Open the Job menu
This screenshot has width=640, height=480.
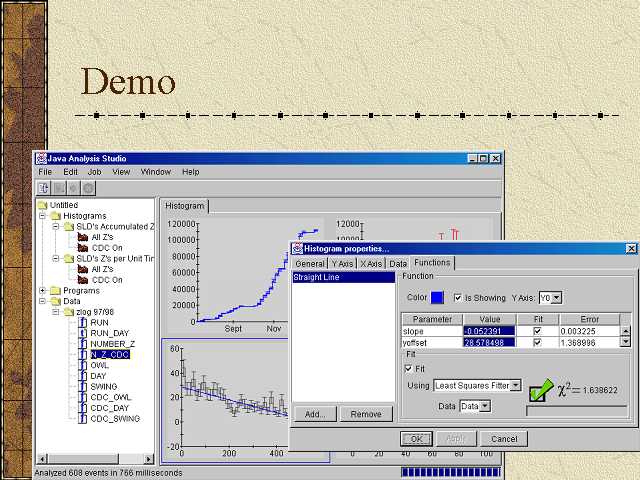pyautogui.click(x=95, y=172)
